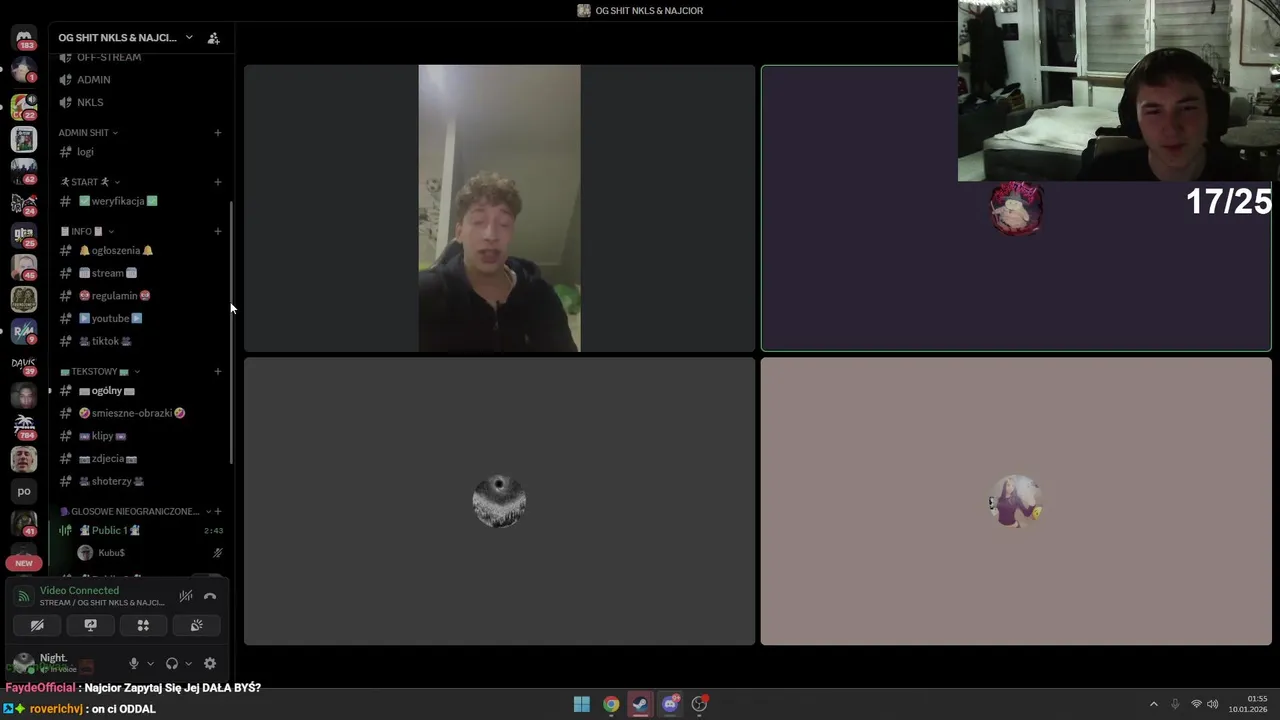The height and width of the screenshot is (720, 1280).
Task: Add channel to ADMIN SHIT category
Action: (217, 132)
